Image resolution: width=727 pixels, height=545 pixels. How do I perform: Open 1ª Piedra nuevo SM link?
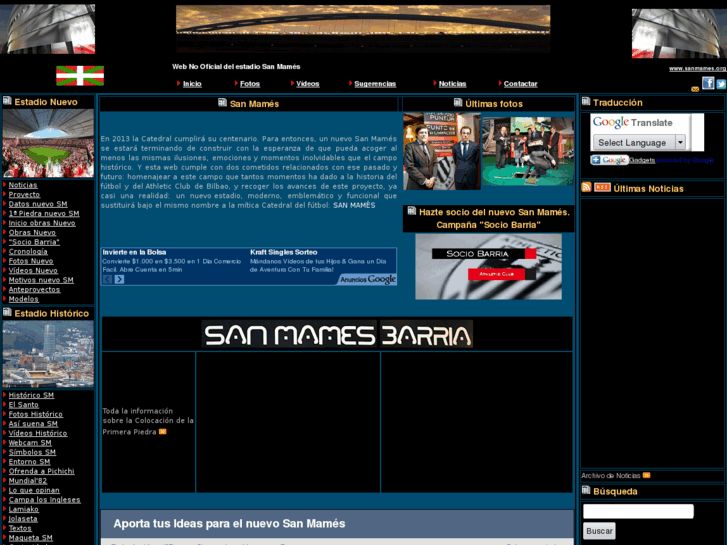(x=44, y=214)
